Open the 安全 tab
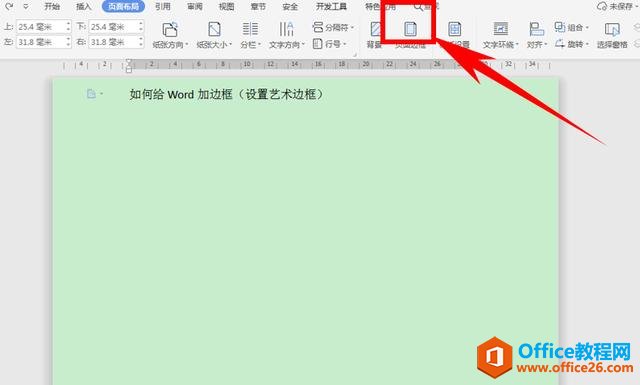The image size is (640, 385). pyautogui.click(x=290, y=7)
